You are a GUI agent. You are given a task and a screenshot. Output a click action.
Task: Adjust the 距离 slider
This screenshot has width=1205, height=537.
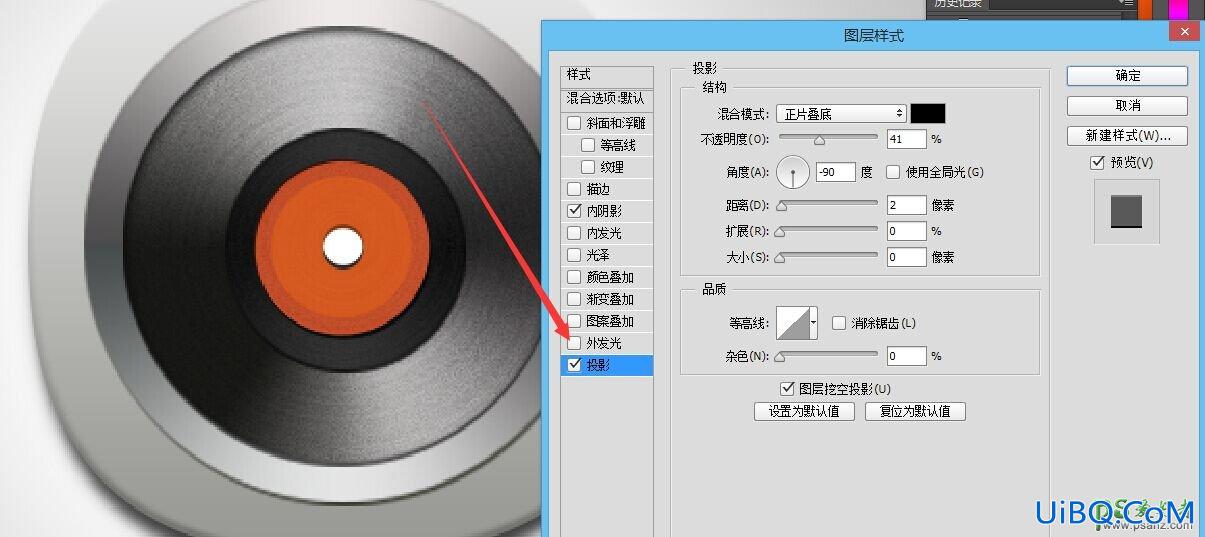(828, 205)
